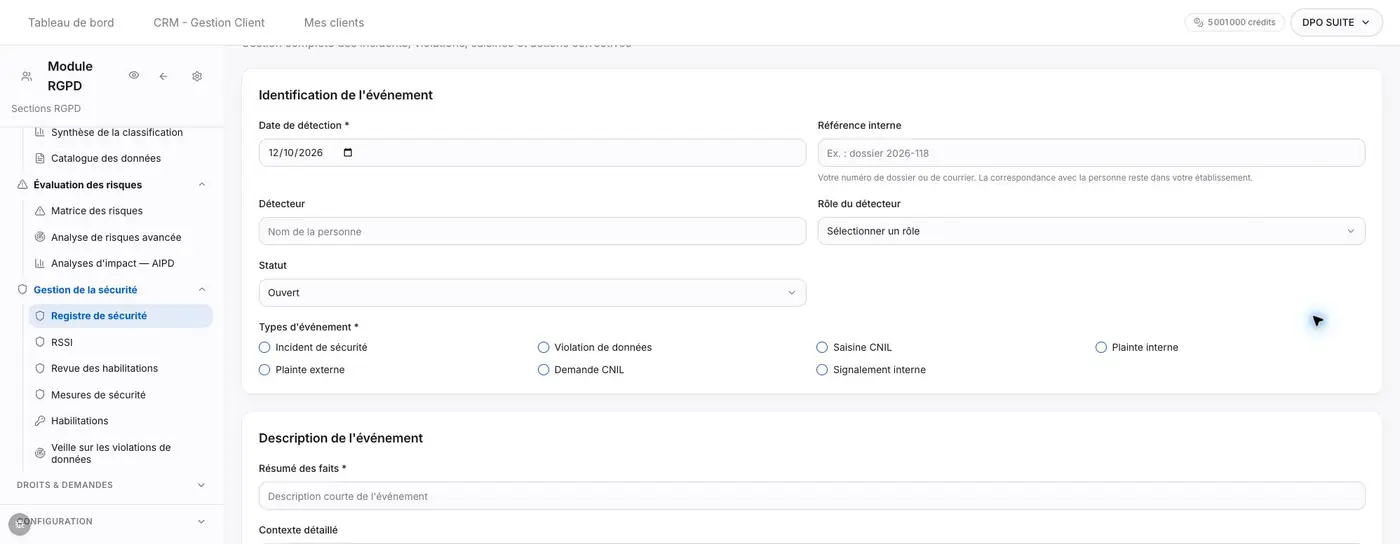1400x544 pixels.
Task: Collapse the Gestion de la sécurité chevron
Action: click(x=201, y=290)
